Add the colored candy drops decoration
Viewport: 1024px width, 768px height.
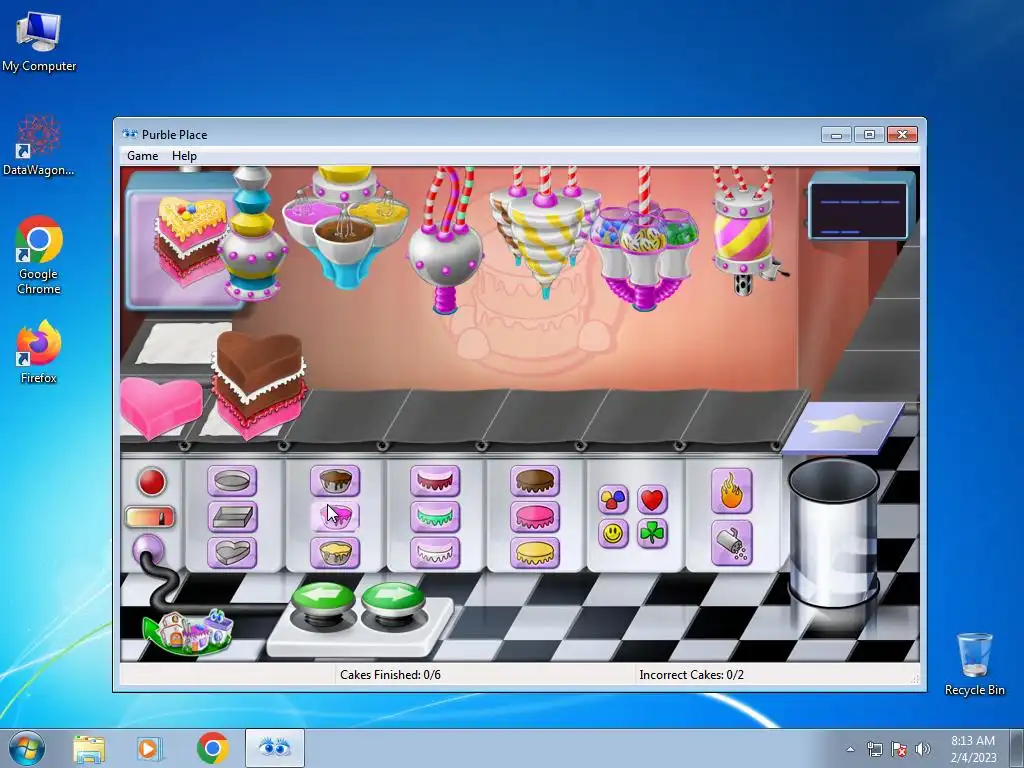[x=613, y=500]
